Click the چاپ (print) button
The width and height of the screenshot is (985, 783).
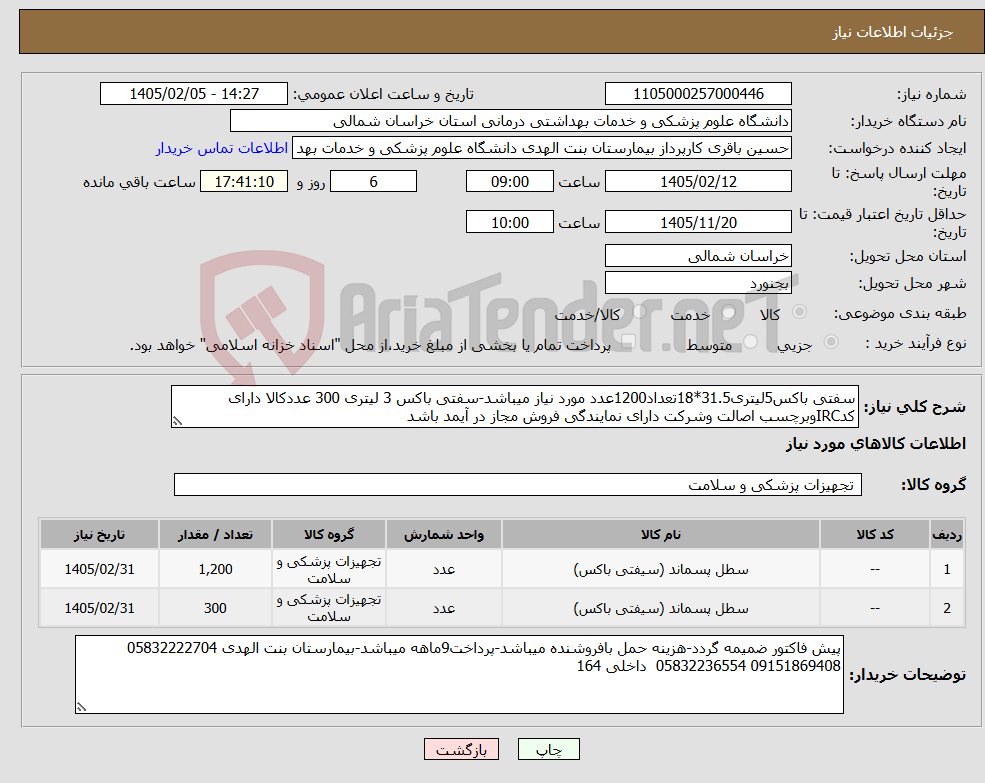pos(548,749)
